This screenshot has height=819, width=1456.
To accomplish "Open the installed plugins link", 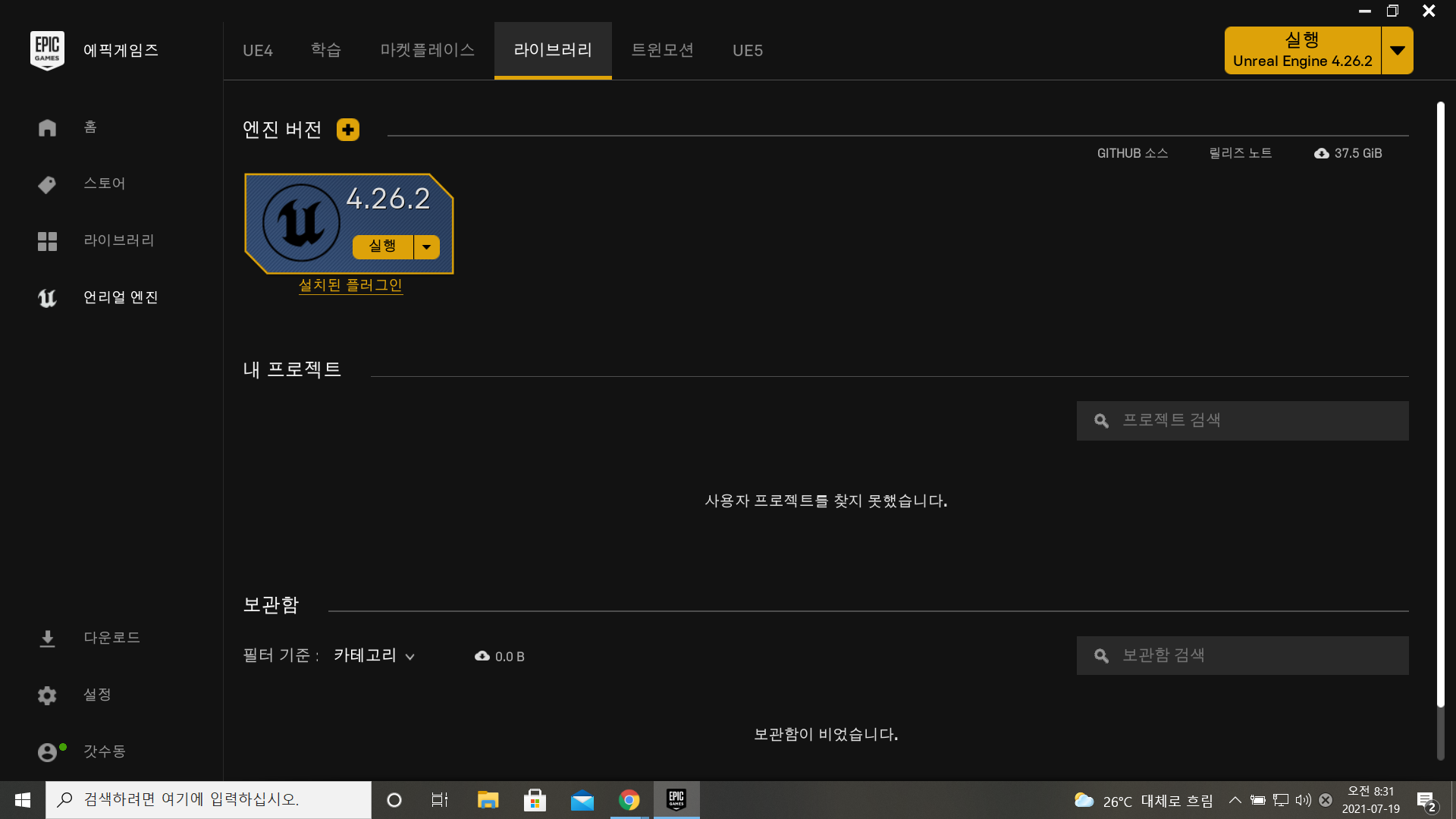I will click(350, 285).
